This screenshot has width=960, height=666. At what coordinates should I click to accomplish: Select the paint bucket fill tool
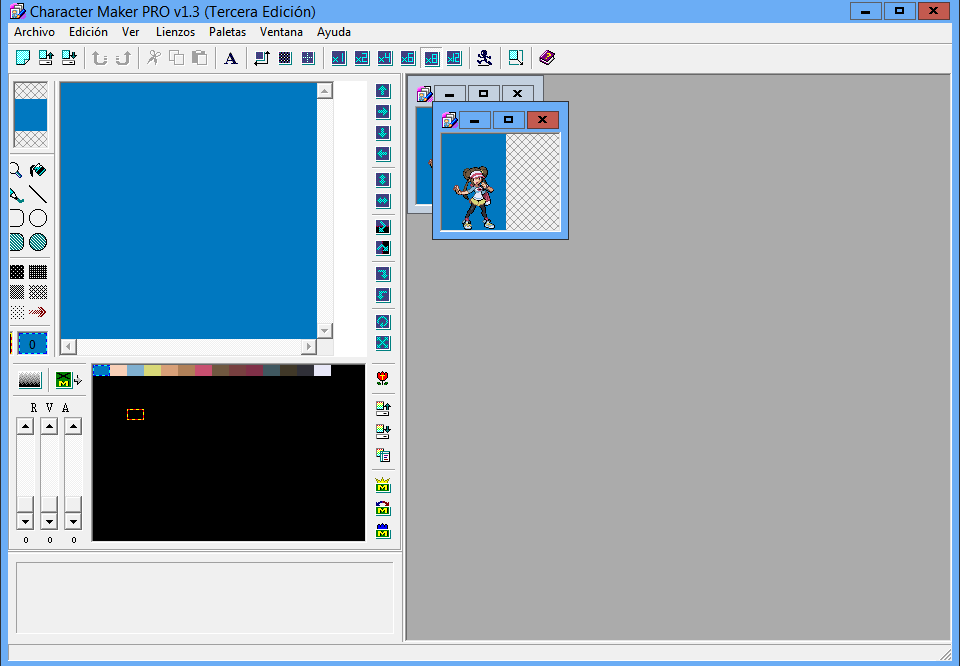(38, 170)
